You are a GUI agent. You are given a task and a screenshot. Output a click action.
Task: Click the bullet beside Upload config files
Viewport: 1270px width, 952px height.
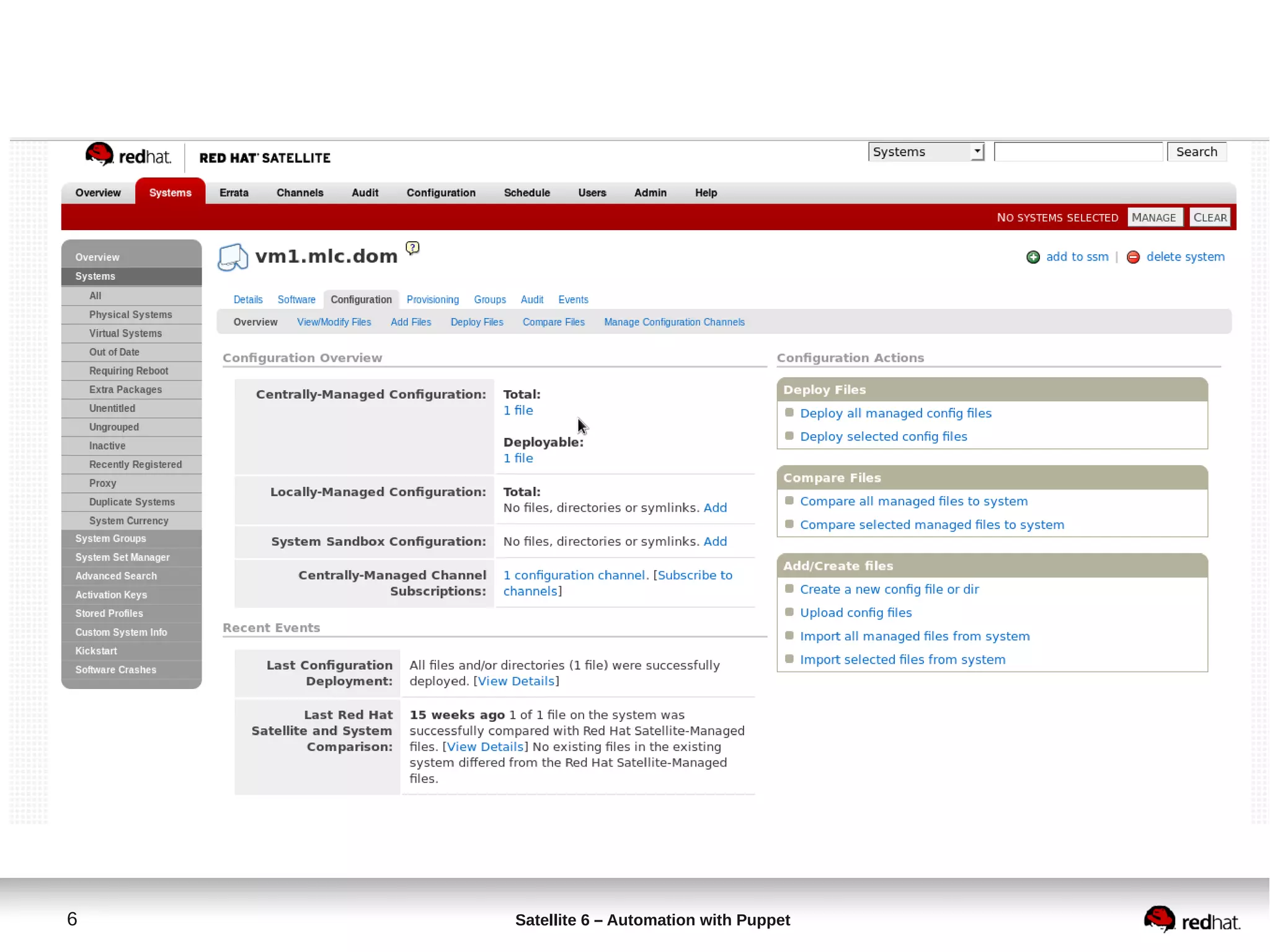789,612
